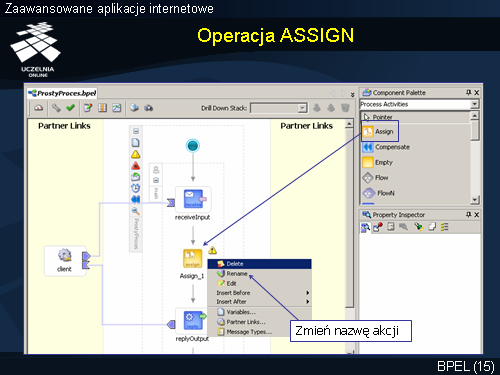Choose Message Types... in the context menu

[x=249, y=332]
